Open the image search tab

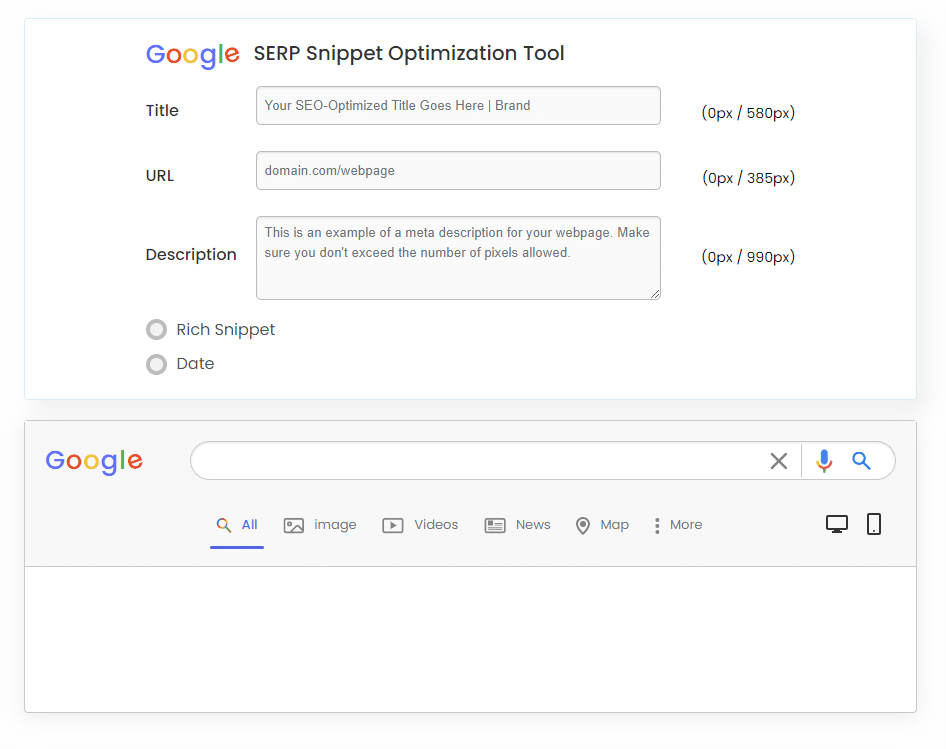320,525
